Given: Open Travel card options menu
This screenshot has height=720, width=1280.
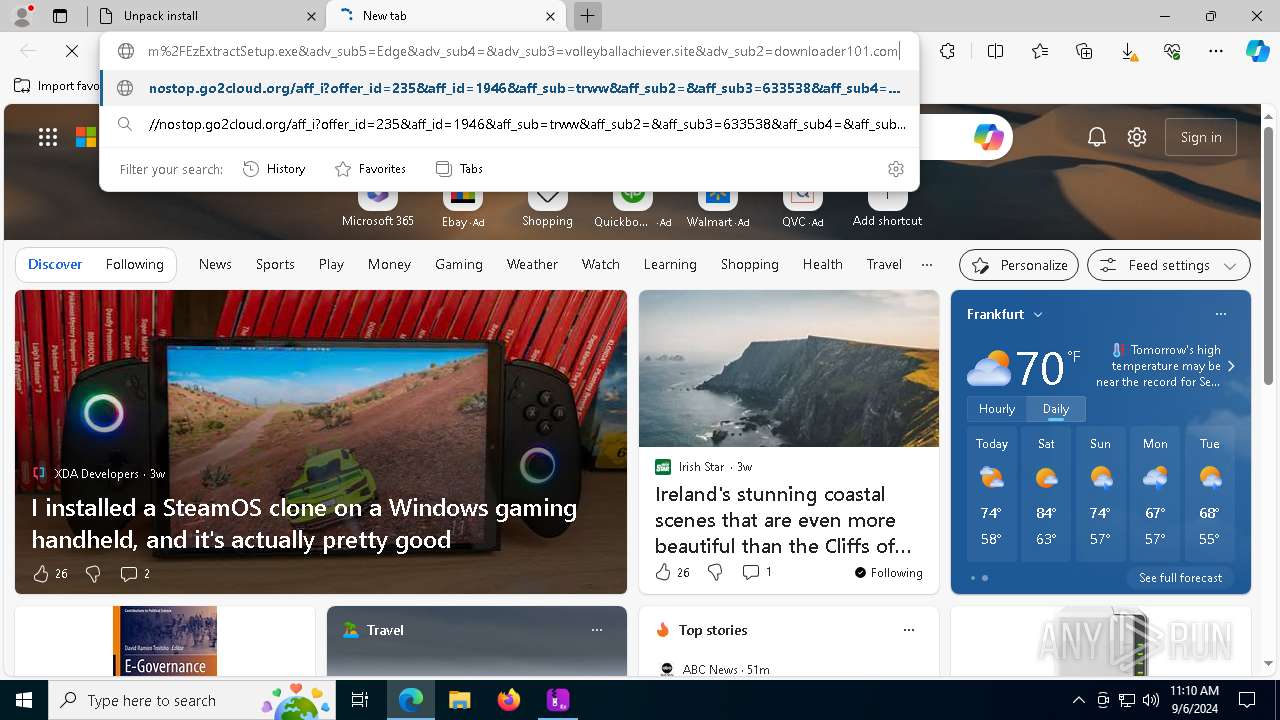Looking at the screenshot, I should (x=597, y=630).
